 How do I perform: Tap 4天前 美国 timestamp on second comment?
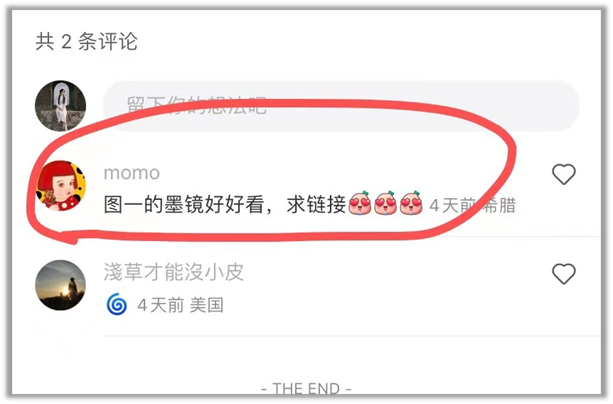pyautogui.click(x=181, y=305)
